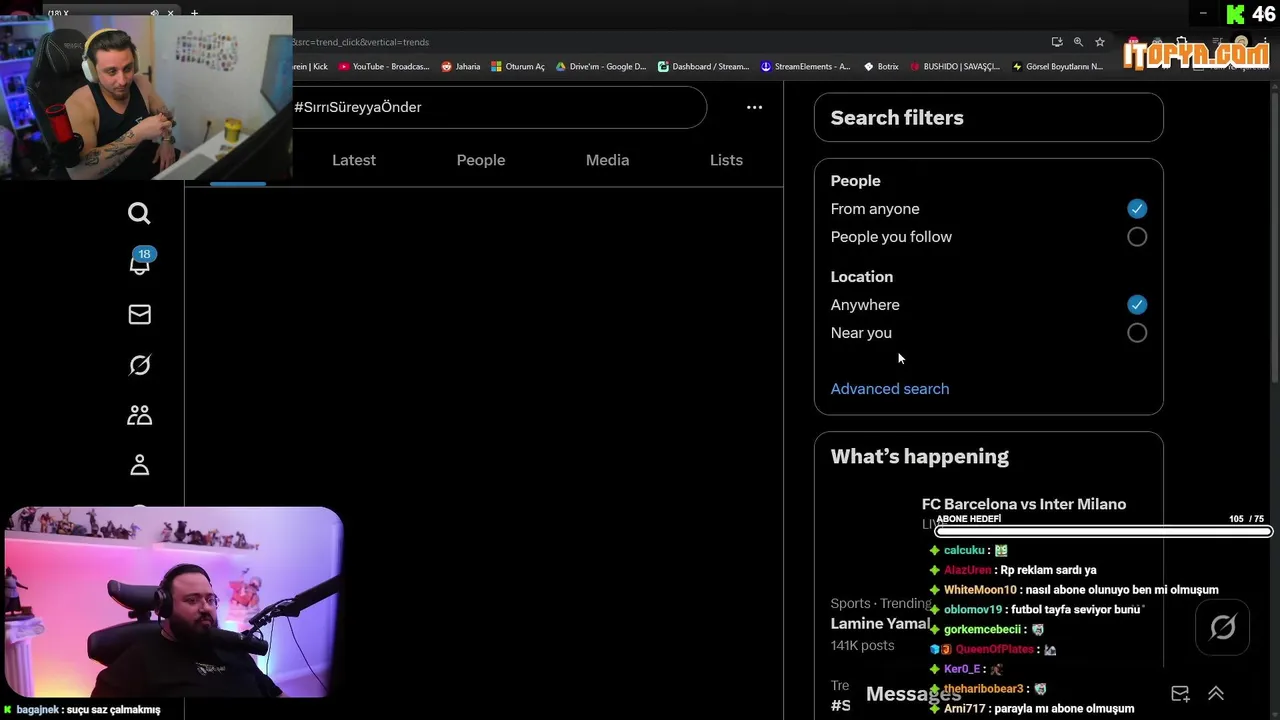1280x720 pixels.
Task: Click chat username oblomov19
Action: [973, 610]
